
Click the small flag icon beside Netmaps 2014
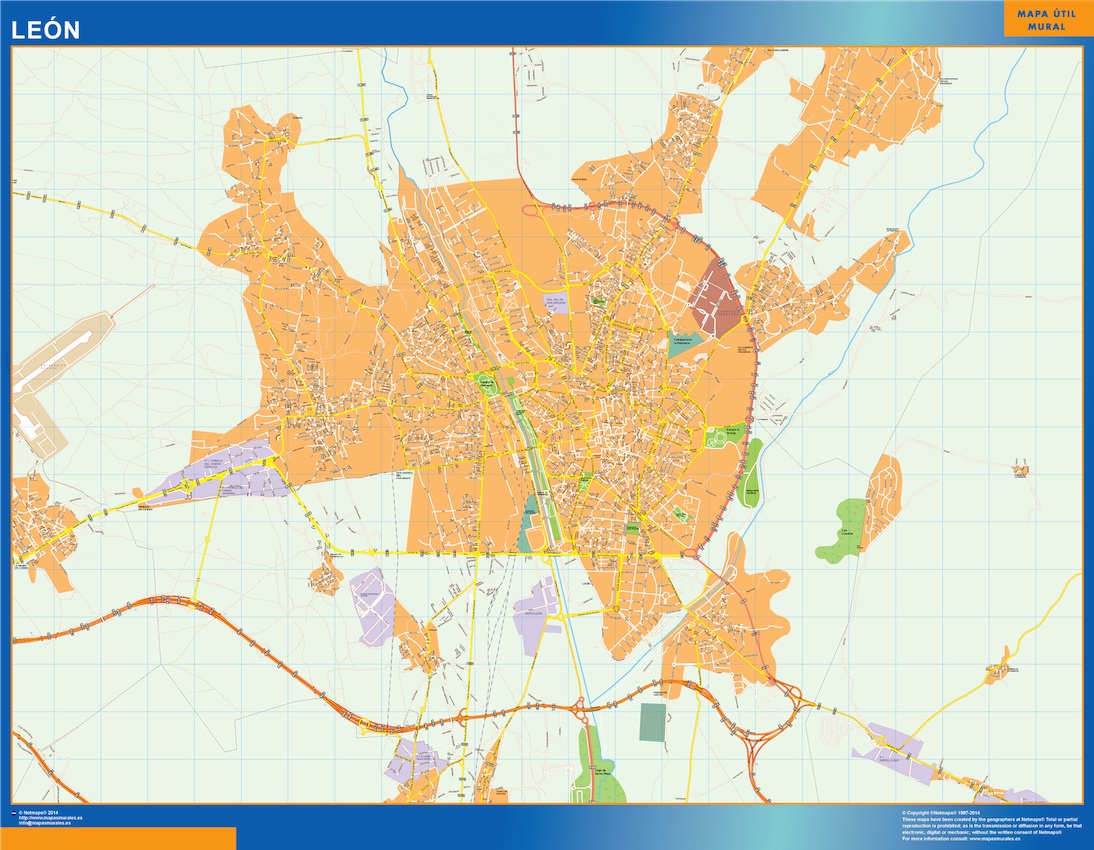13,812
